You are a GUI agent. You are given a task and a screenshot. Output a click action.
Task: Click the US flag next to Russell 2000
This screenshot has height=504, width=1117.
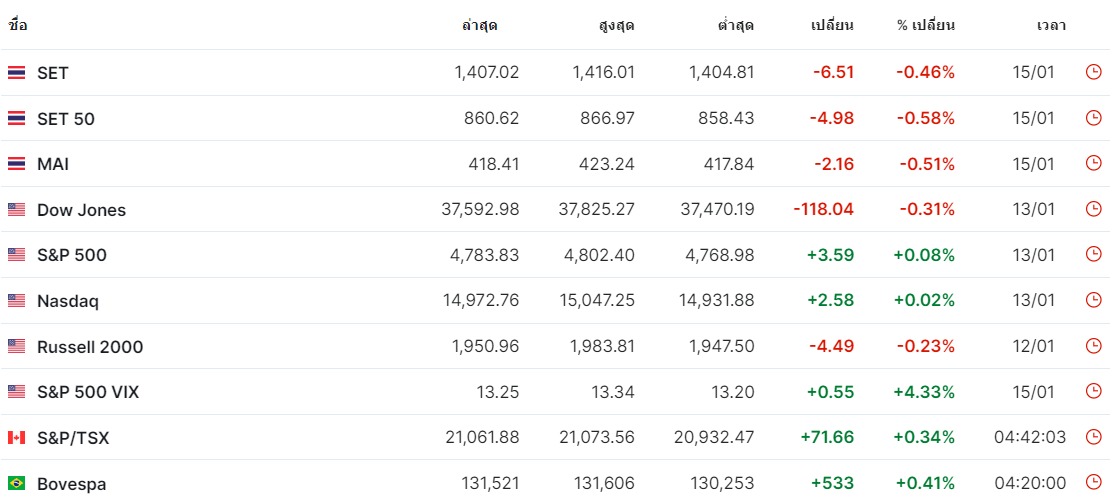[x=16, y=346]
